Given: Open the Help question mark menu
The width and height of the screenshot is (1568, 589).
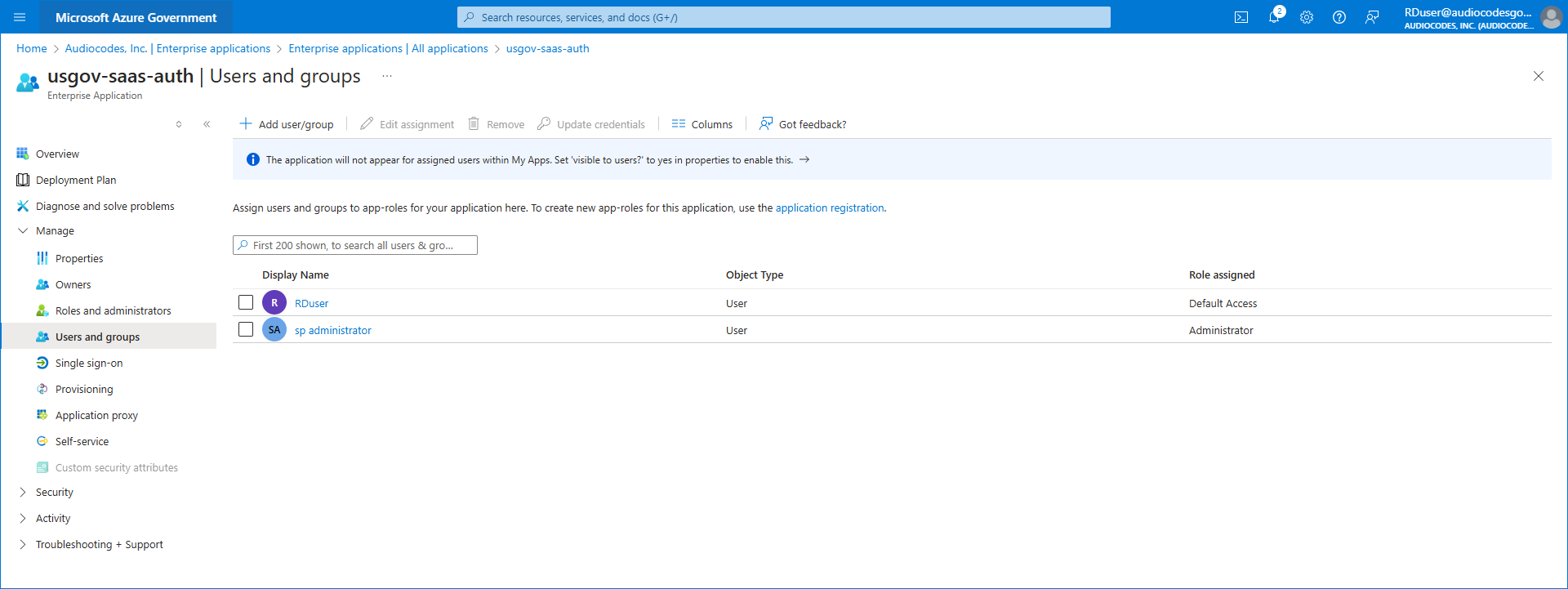Looking at the screenshot, I should (x=1339, y=17).
